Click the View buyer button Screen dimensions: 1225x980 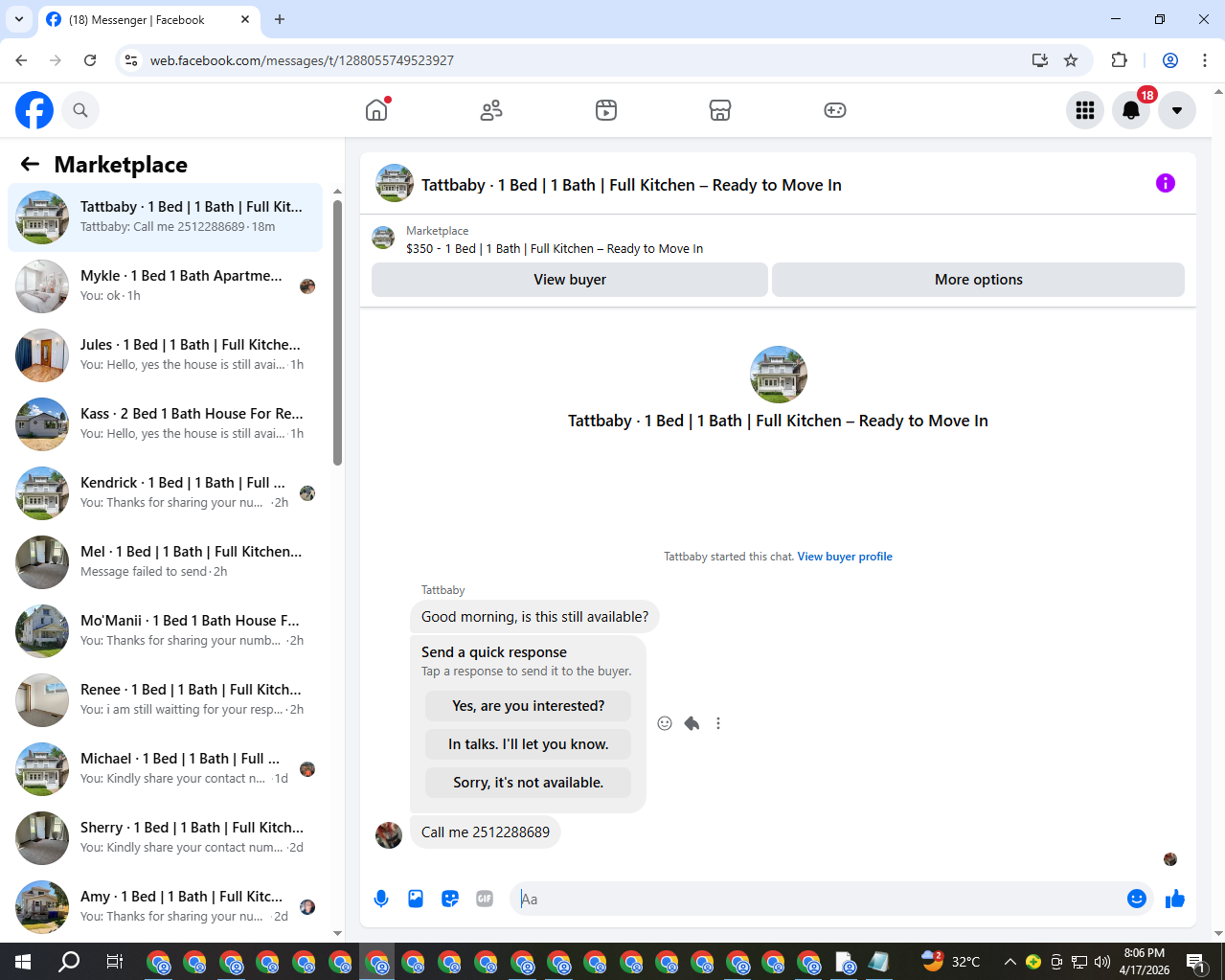(570, 280)
